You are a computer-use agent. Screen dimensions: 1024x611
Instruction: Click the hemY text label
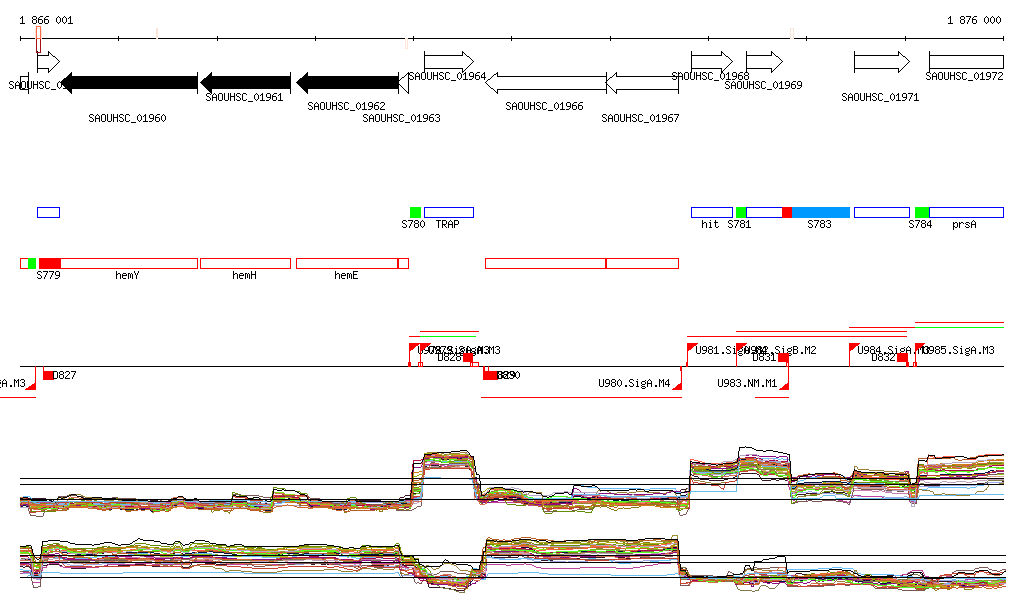coord(127,275)
